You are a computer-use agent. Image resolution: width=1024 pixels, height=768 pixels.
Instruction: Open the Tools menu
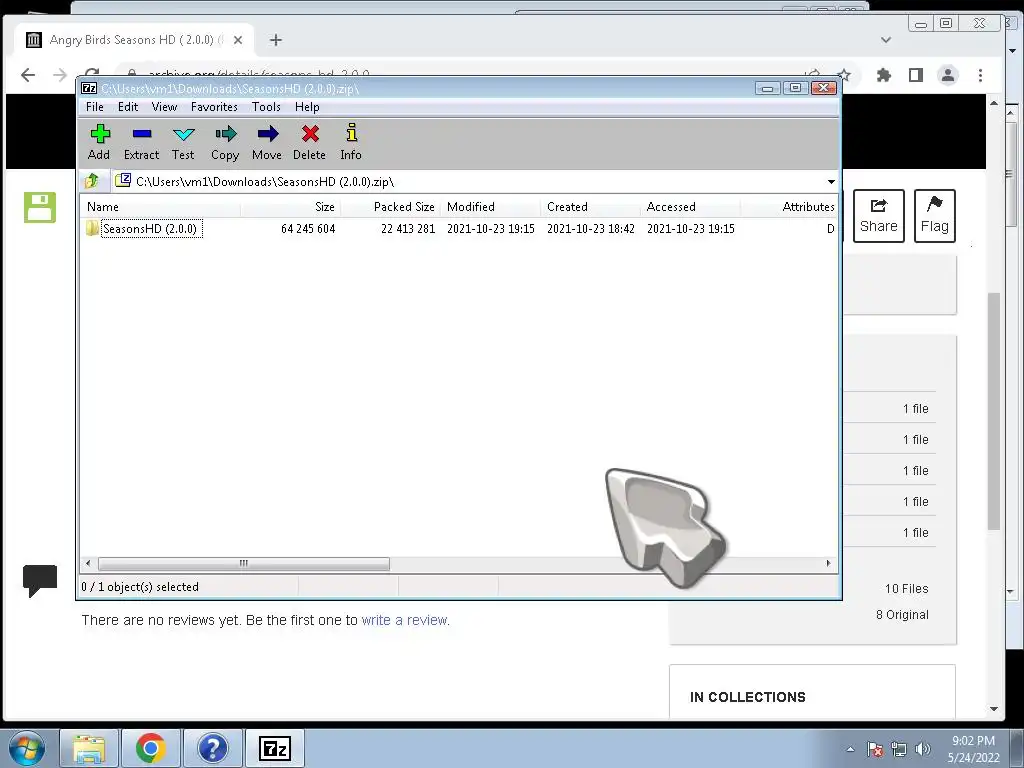[266, 107]
